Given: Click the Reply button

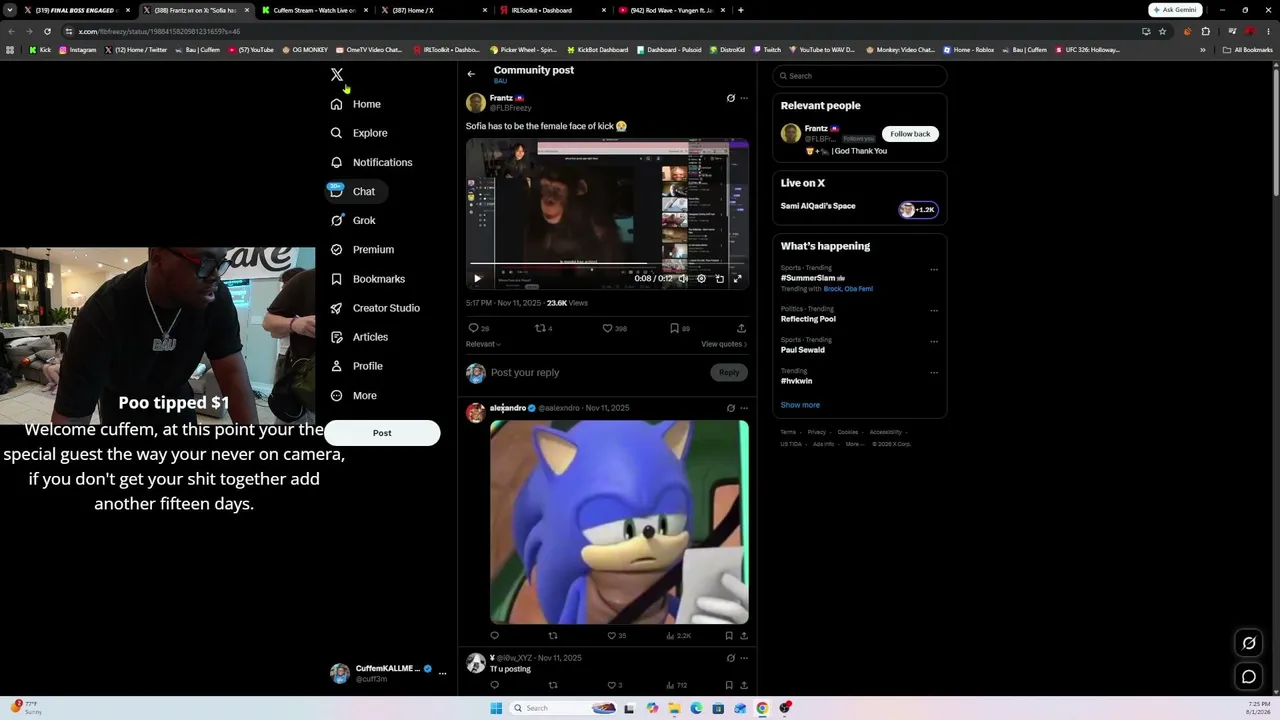Looking at the screenshot, I should pyautogui.click(x=729, y=372).
